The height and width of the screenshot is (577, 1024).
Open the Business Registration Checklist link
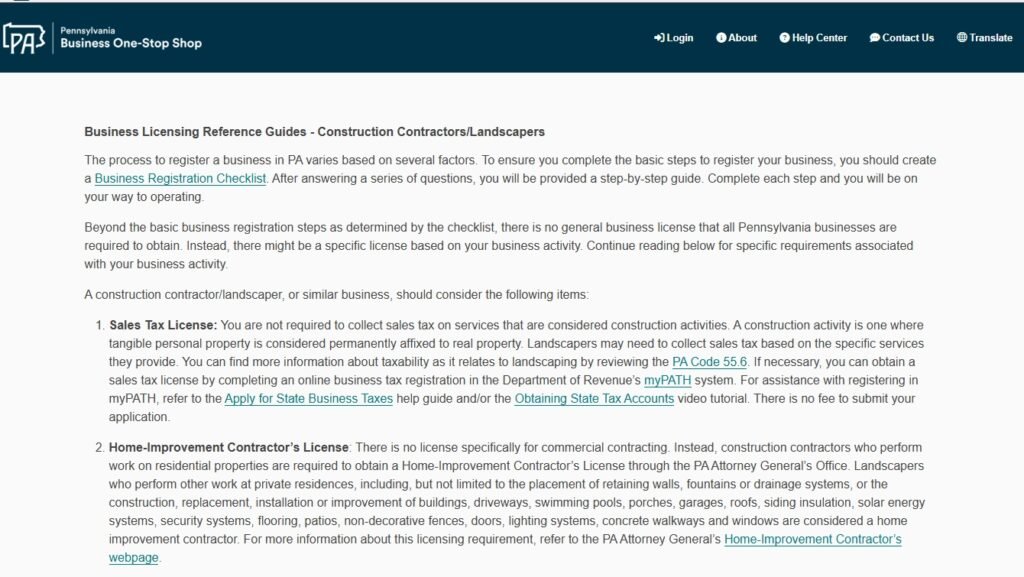(180, 177)
